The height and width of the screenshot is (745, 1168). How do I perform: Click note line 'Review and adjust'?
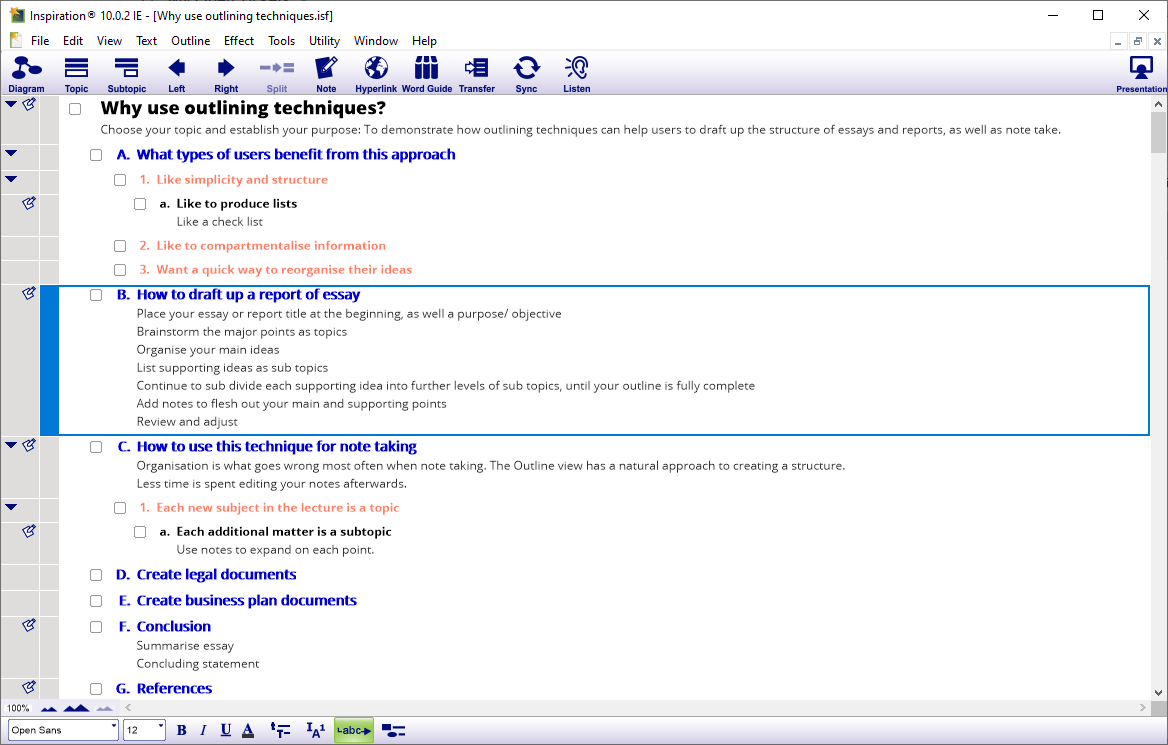click(x=187, y=422)
